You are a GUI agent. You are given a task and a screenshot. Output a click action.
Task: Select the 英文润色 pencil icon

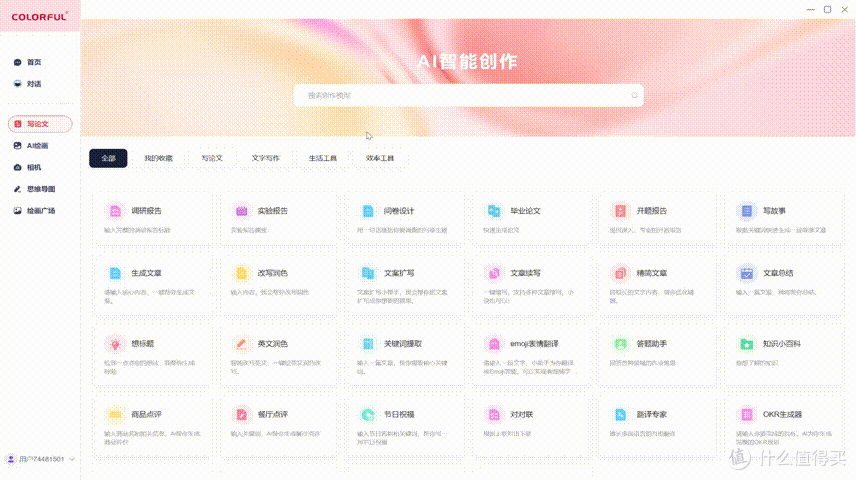pyautogui.click(x=241, y=344)
